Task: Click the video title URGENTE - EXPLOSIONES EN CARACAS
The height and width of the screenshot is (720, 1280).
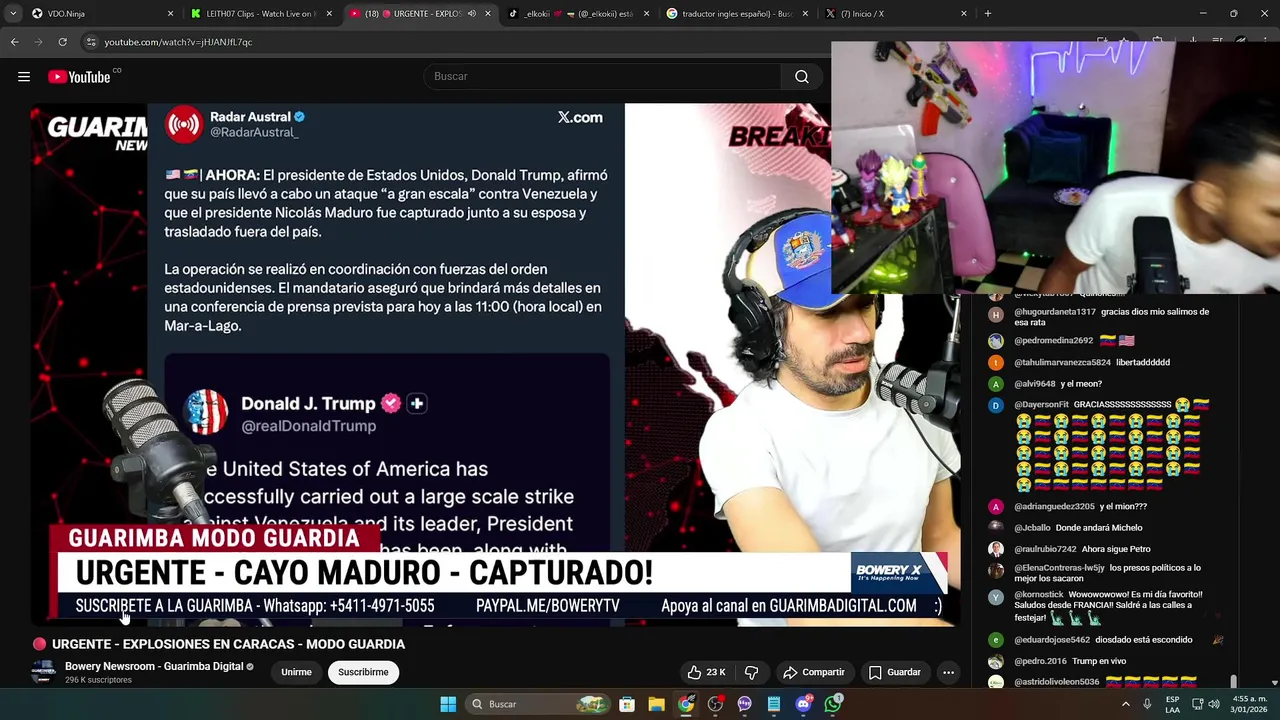Action: [x=228, y=644]
